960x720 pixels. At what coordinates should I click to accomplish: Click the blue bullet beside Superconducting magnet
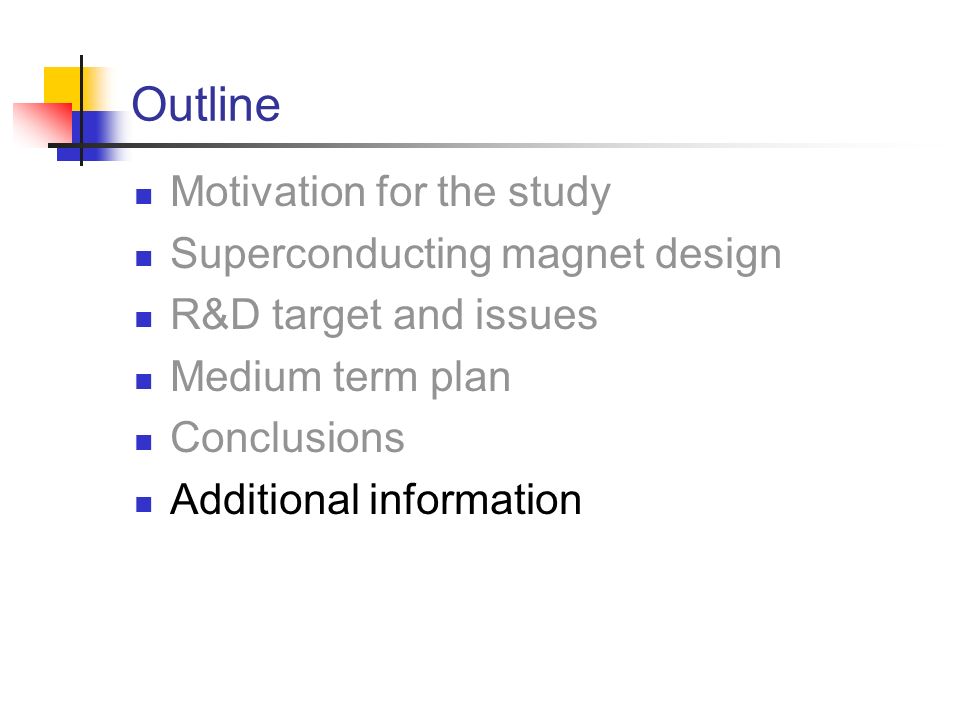point(143,258)
